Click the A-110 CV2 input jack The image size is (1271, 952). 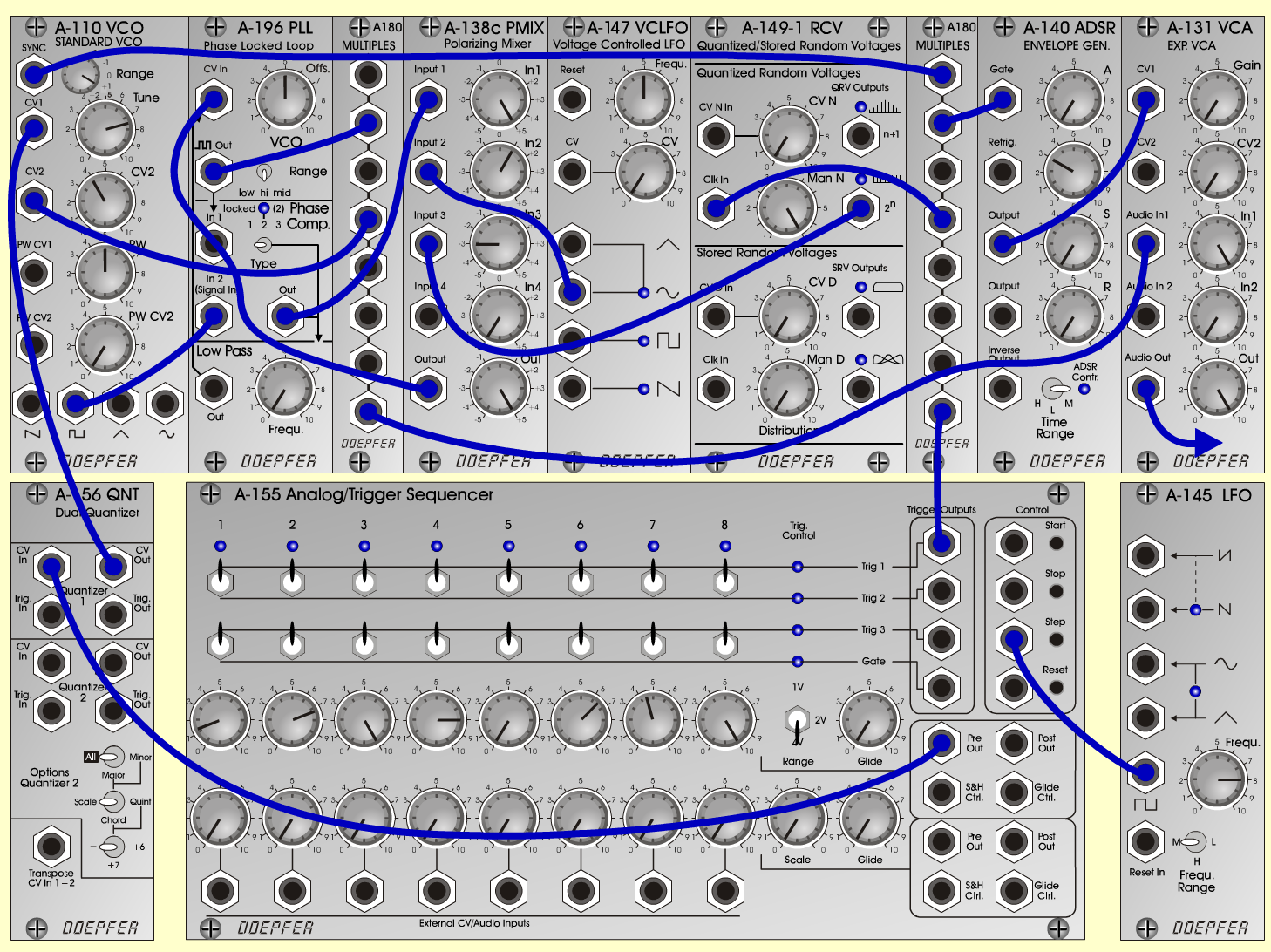pyautogui.click(x=33, y=201)
